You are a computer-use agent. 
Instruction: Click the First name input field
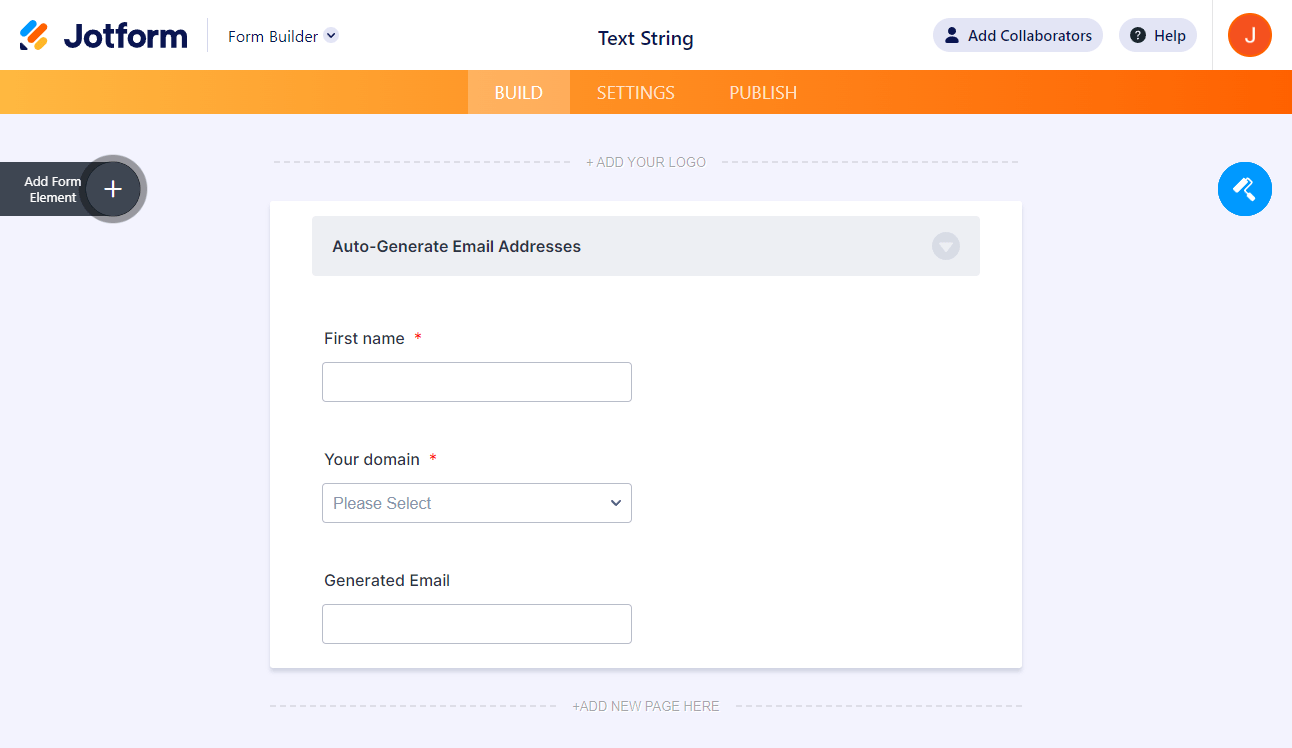click(476, 382)
